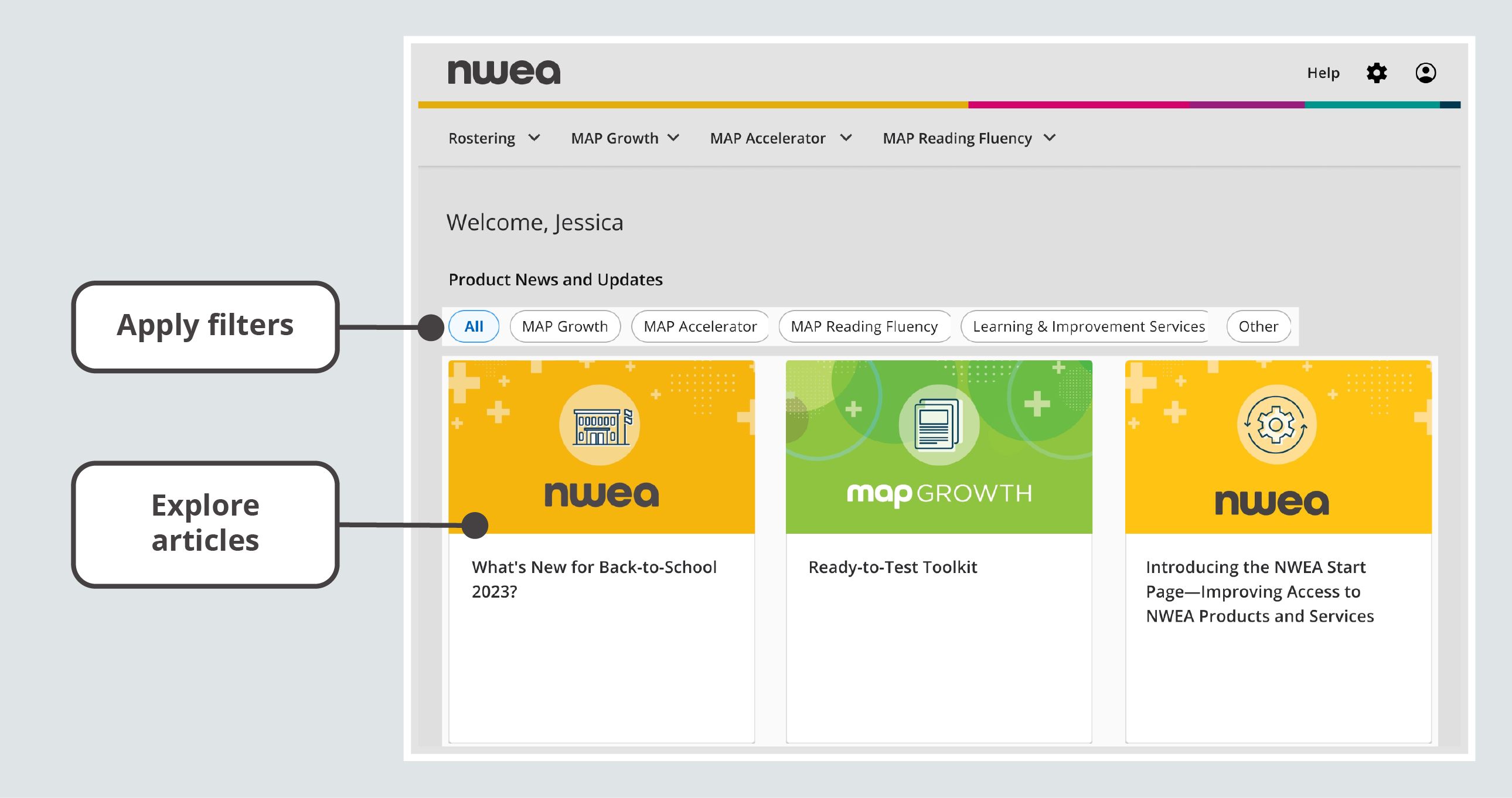Image resolution: width=1512 pixels, height=798 pixels.
Task: Open the MAP Growth navigation menu
Action: [625, 138]
